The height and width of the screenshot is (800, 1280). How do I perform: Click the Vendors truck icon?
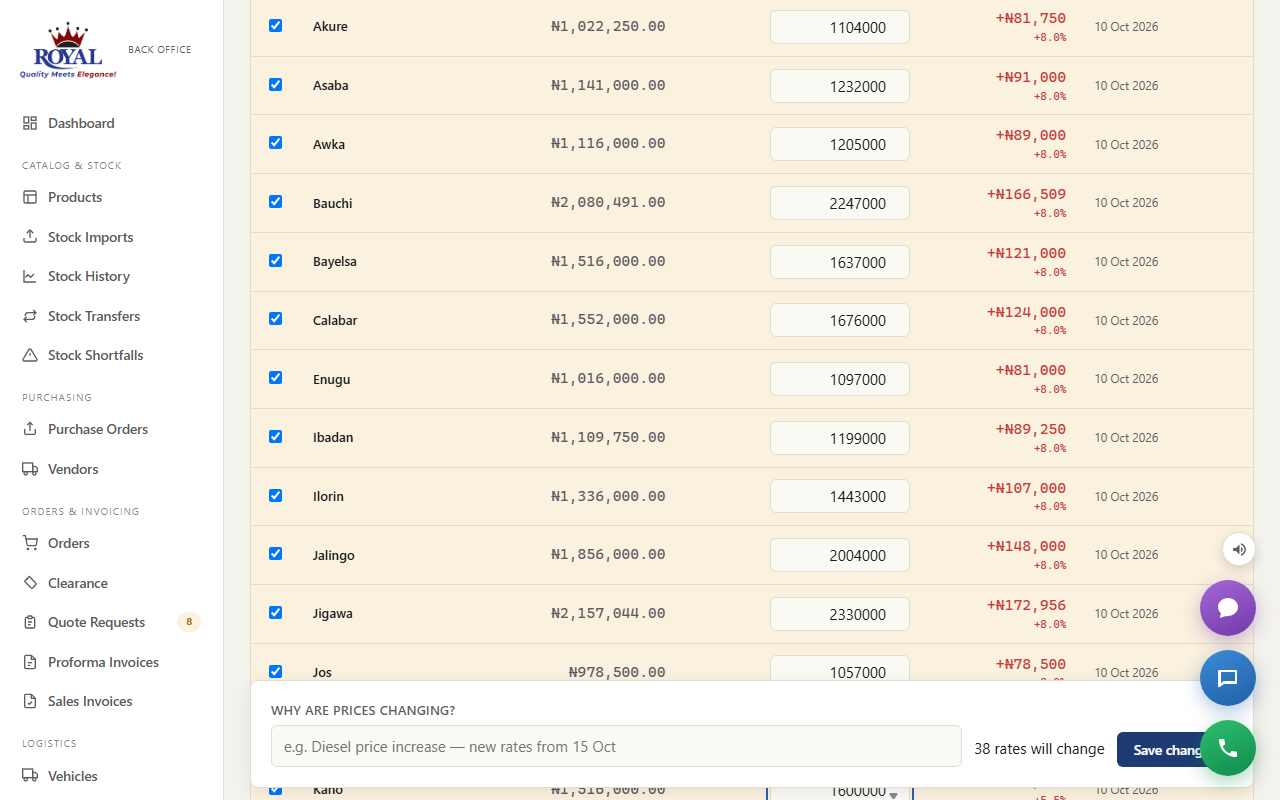point(30,469)
